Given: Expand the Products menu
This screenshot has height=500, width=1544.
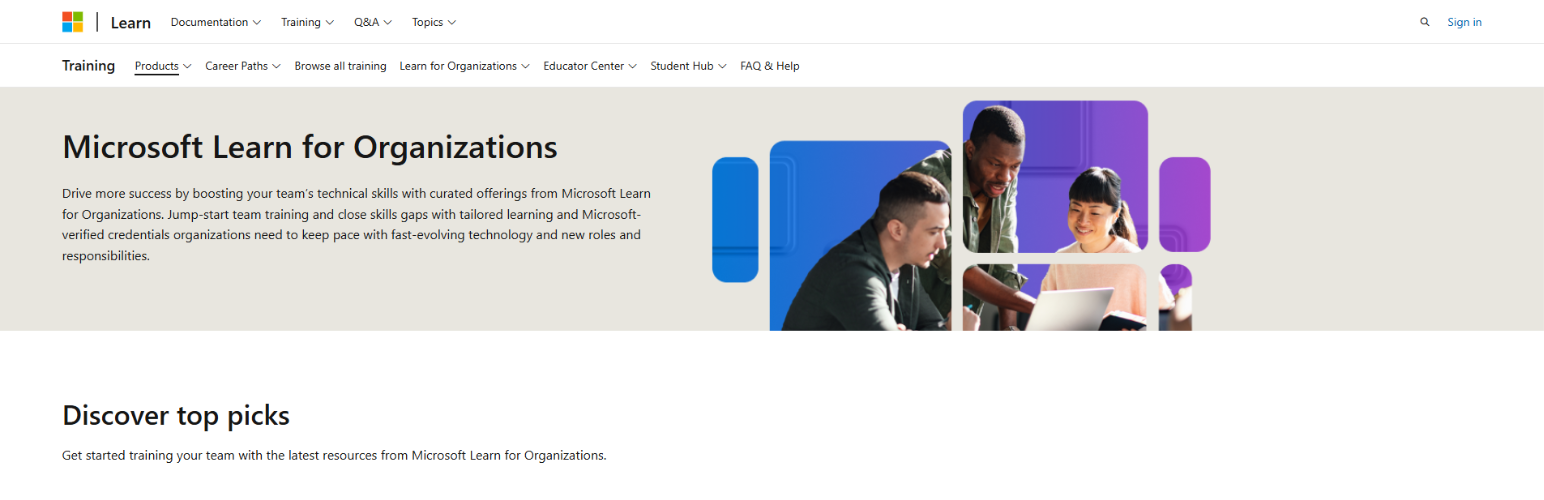Looking at the screenshot, I should click(163, 66).
